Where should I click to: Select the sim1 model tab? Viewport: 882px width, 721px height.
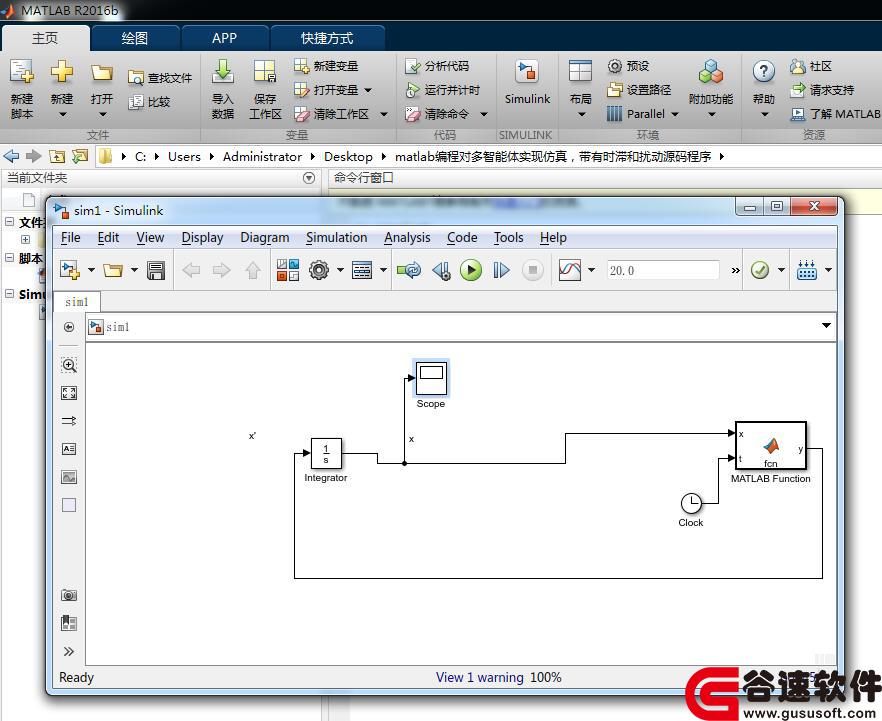(77, 302)
